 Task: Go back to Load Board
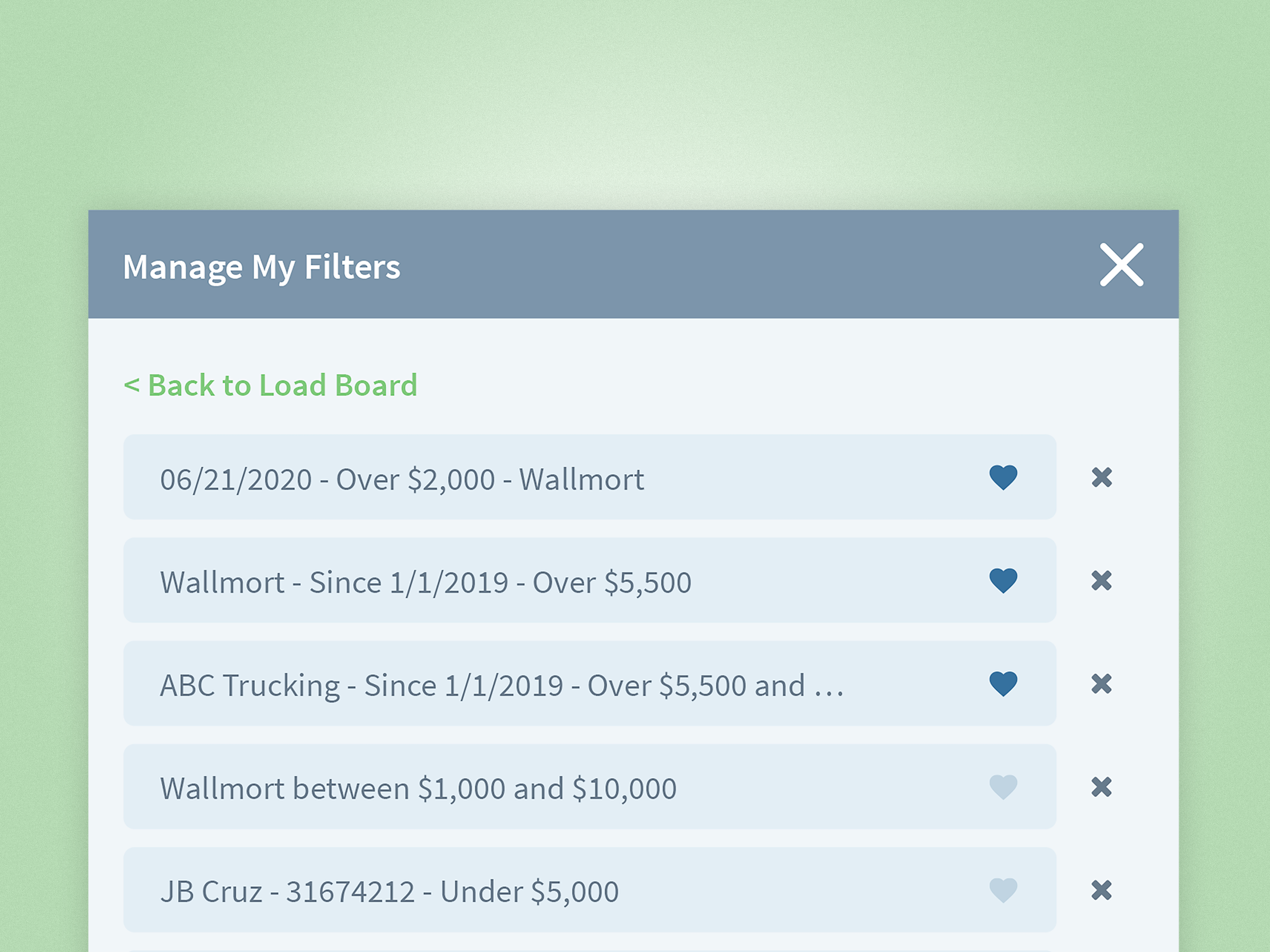pyautogui.click(x=270, y=385)
